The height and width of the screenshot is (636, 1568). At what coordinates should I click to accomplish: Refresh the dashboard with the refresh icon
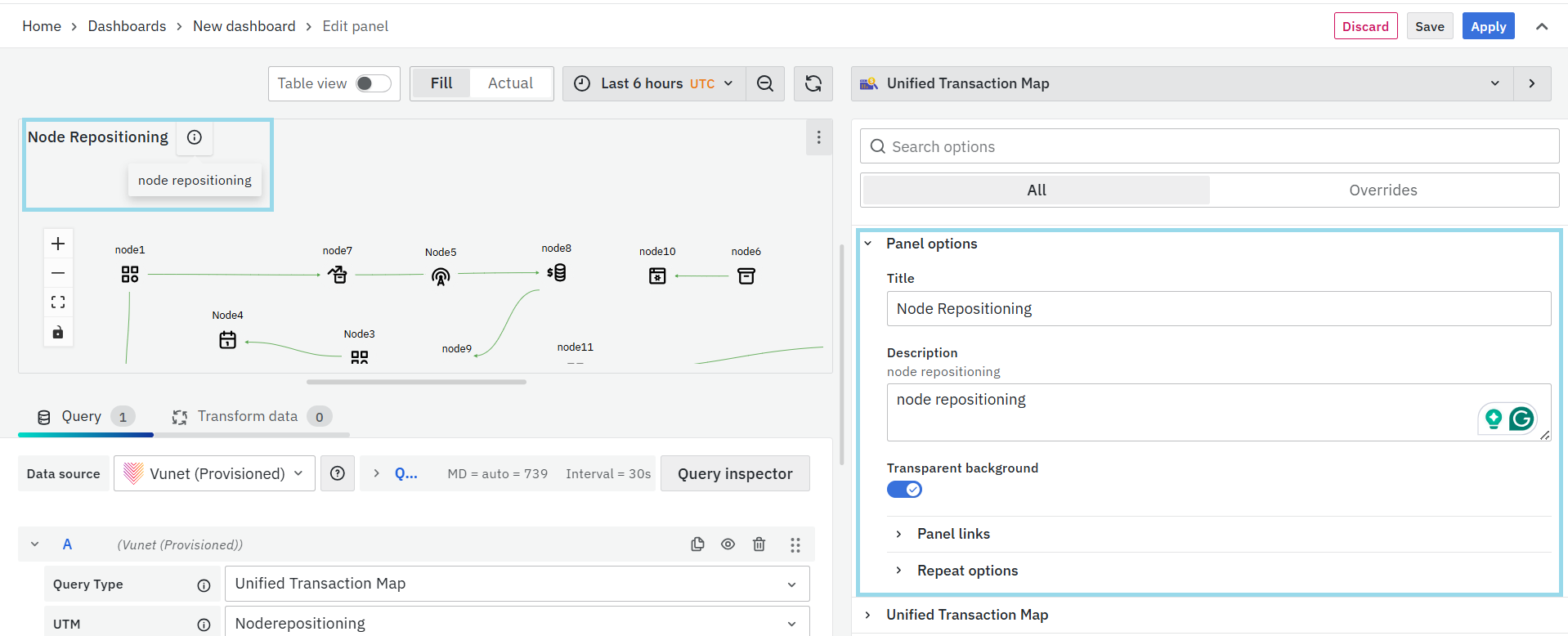(x=813, y=83)
